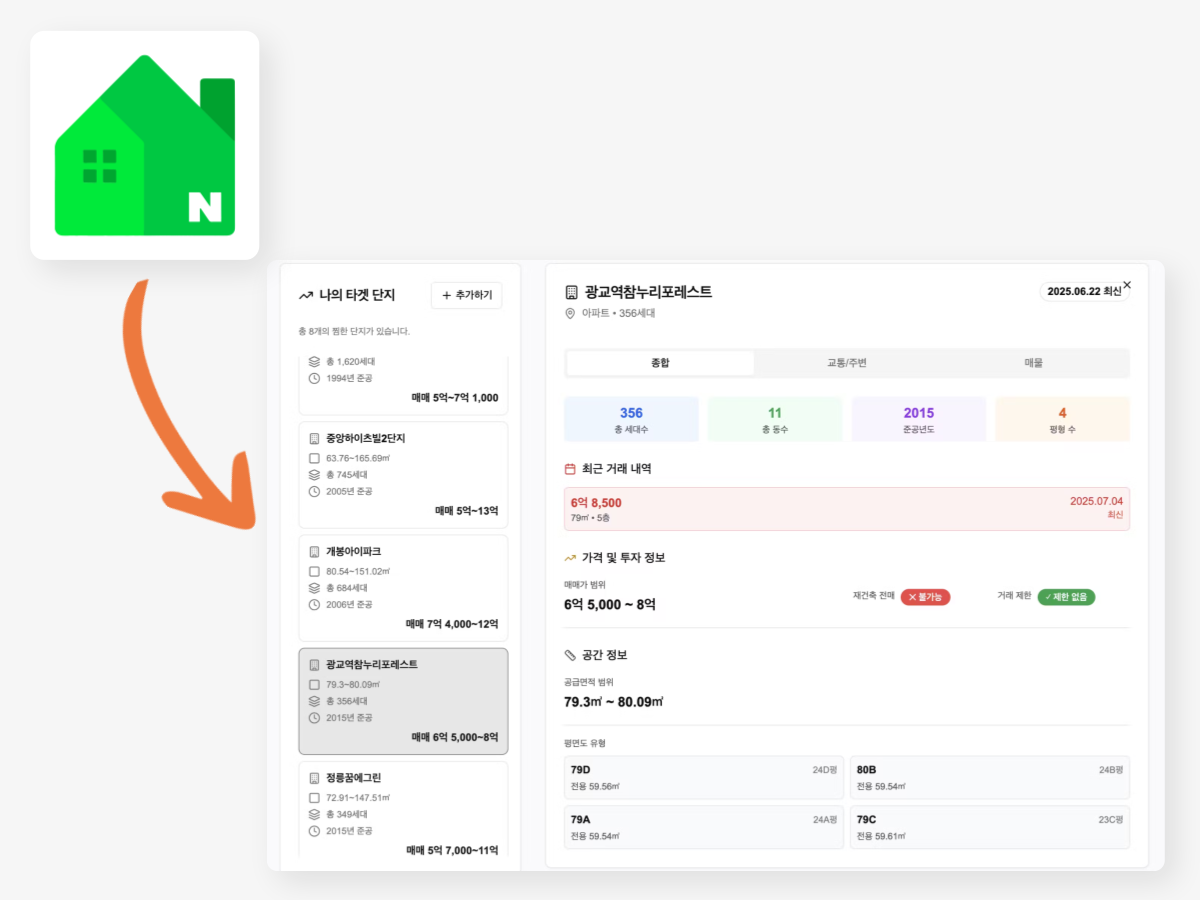The width and height of the screenshot is (1200, 900).
Task: Click the price text 매매 7억 4,000~12억
Action: click(x=452, y=624)
